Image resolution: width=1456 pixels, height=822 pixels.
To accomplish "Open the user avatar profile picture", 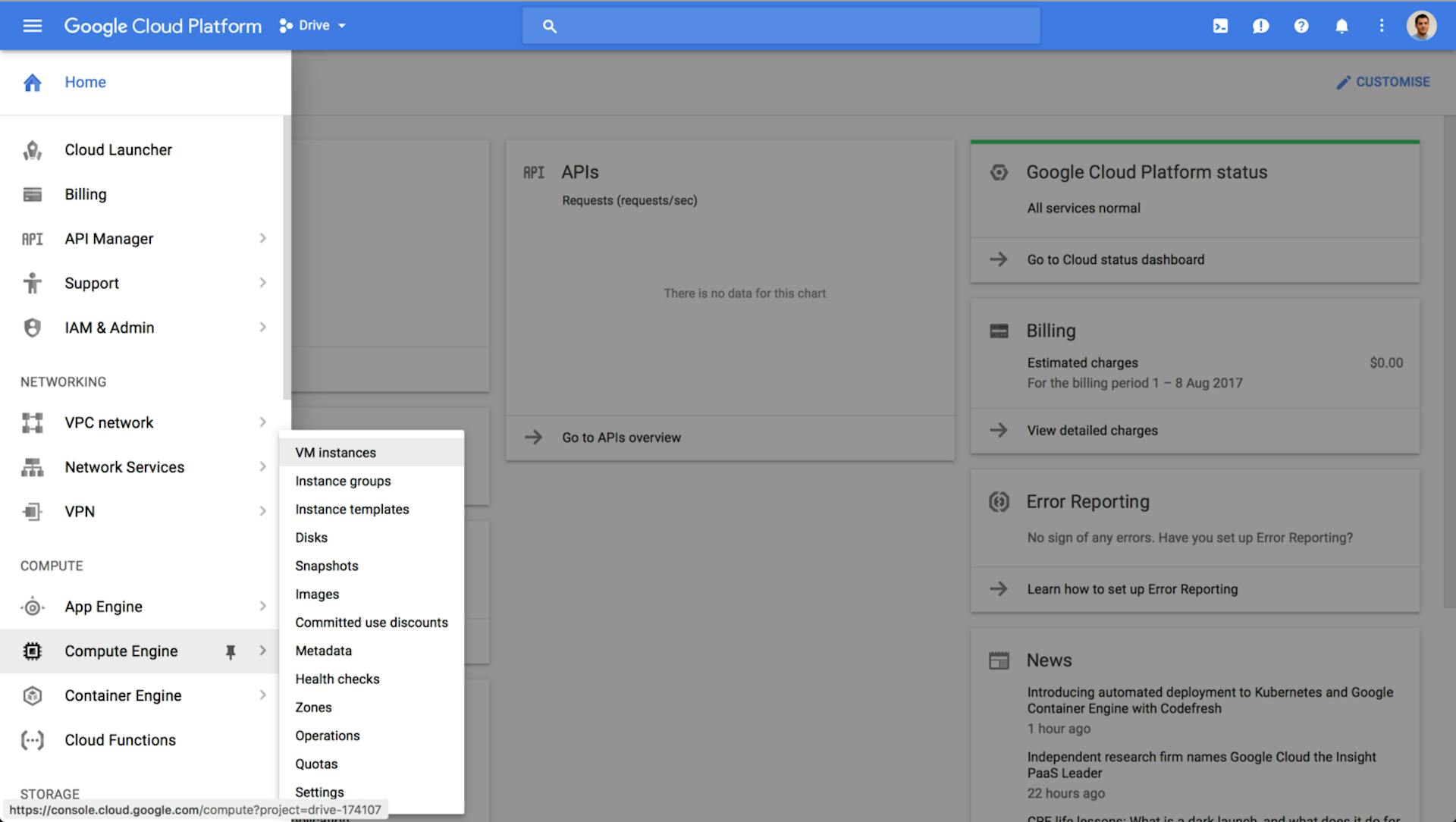I will 1423,25.
